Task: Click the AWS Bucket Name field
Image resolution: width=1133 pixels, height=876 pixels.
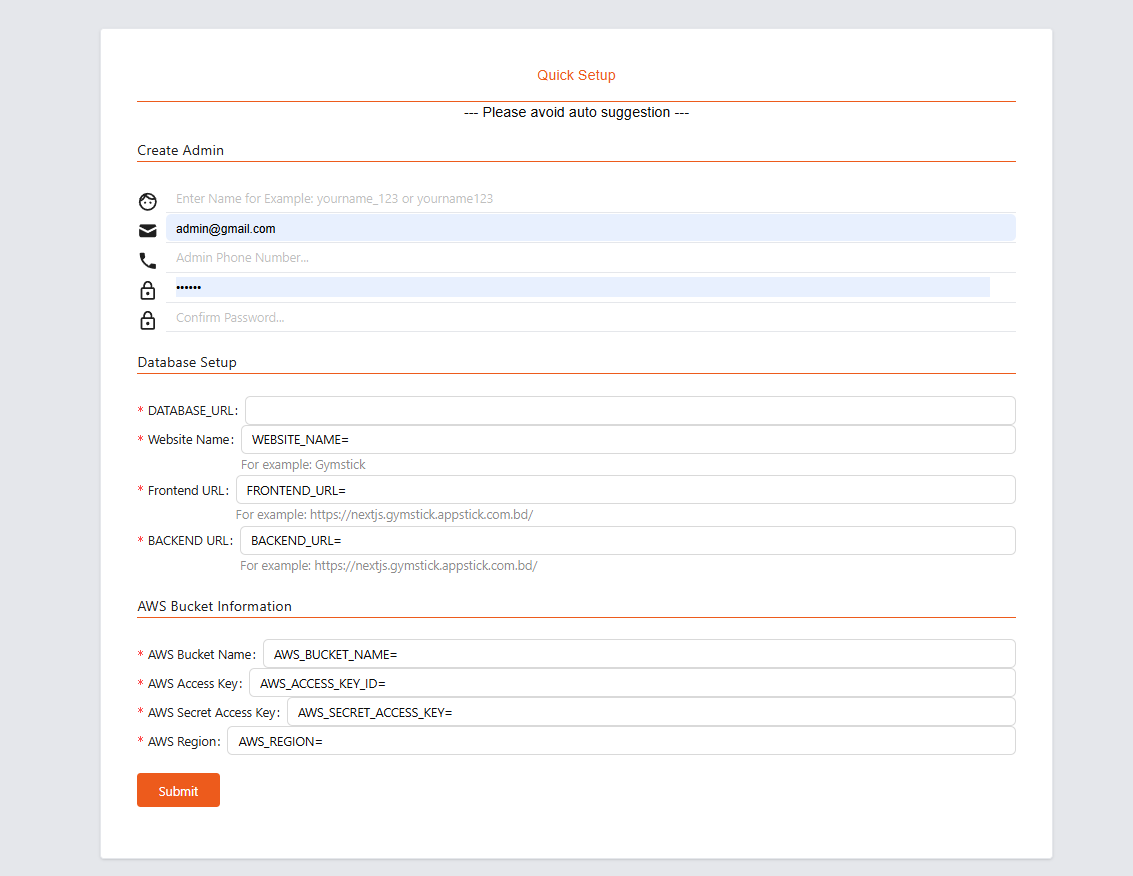Action: point(638,654)
